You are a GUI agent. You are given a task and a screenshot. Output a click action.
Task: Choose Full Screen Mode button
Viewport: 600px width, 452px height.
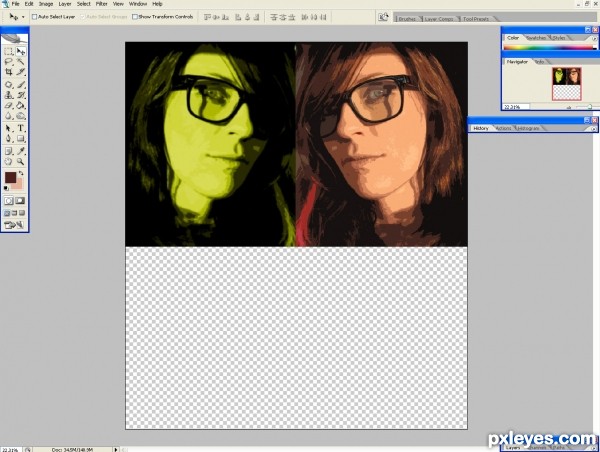[x=22, y=213]
